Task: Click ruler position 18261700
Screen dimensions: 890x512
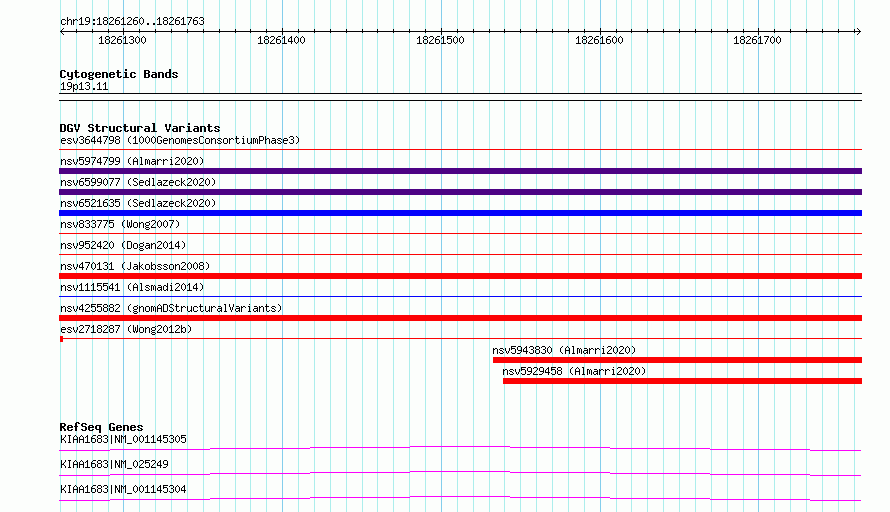Action: (757, 40)
